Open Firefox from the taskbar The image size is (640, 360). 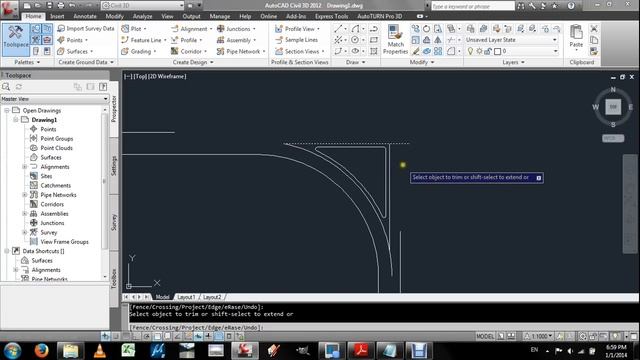[41, 351]
